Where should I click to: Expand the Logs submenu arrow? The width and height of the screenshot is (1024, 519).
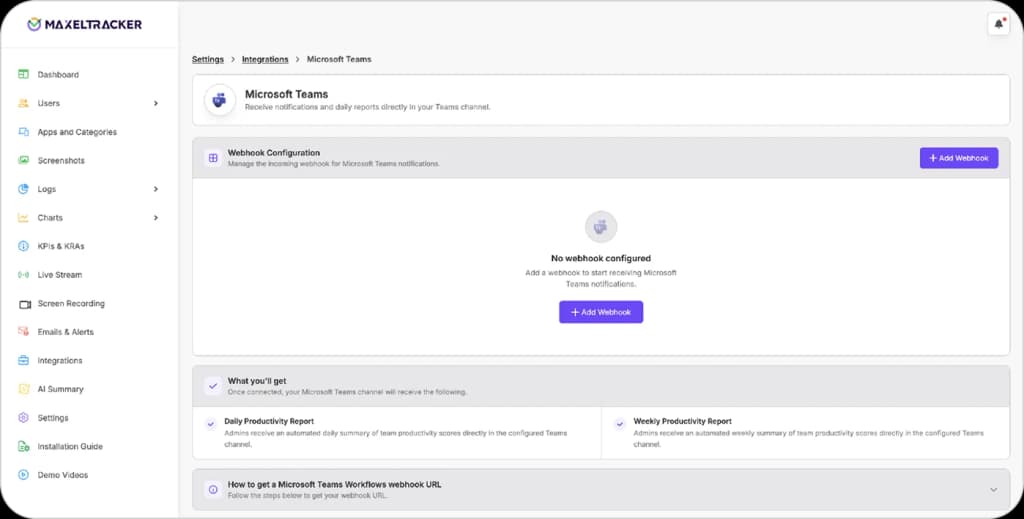[x=155, y=189]
